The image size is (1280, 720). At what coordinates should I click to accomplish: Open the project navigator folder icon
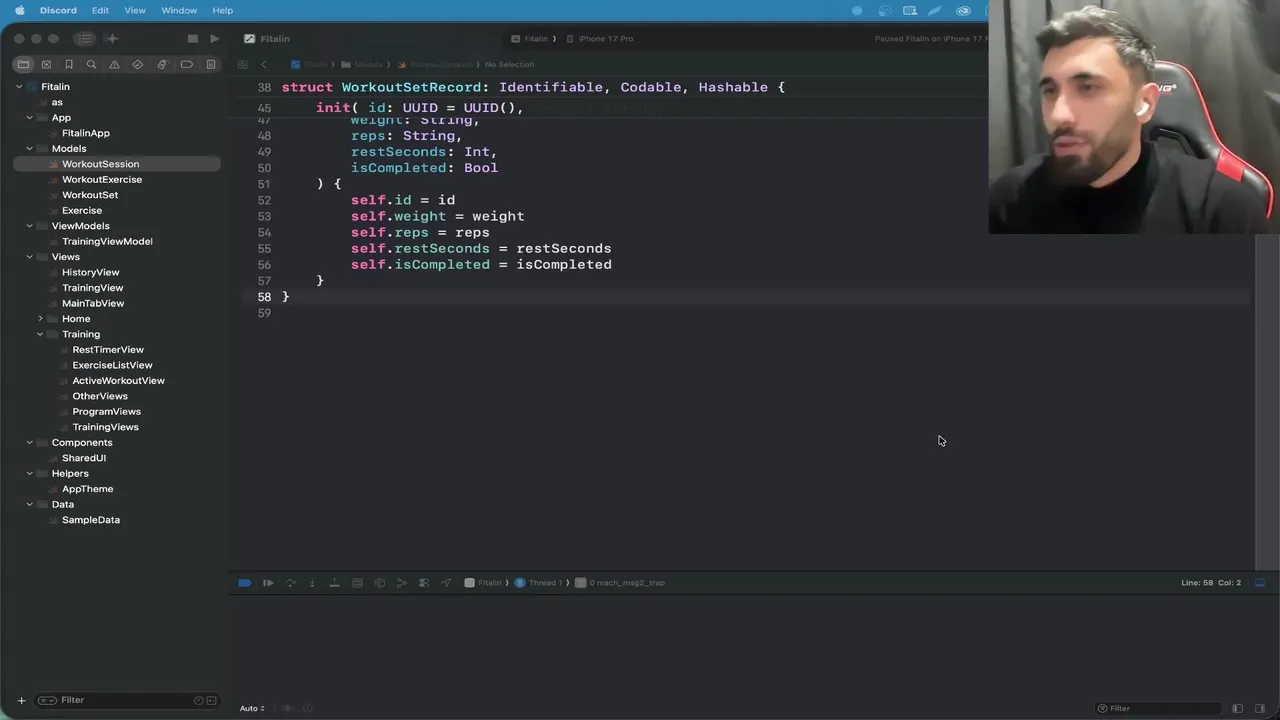point(23,64)
